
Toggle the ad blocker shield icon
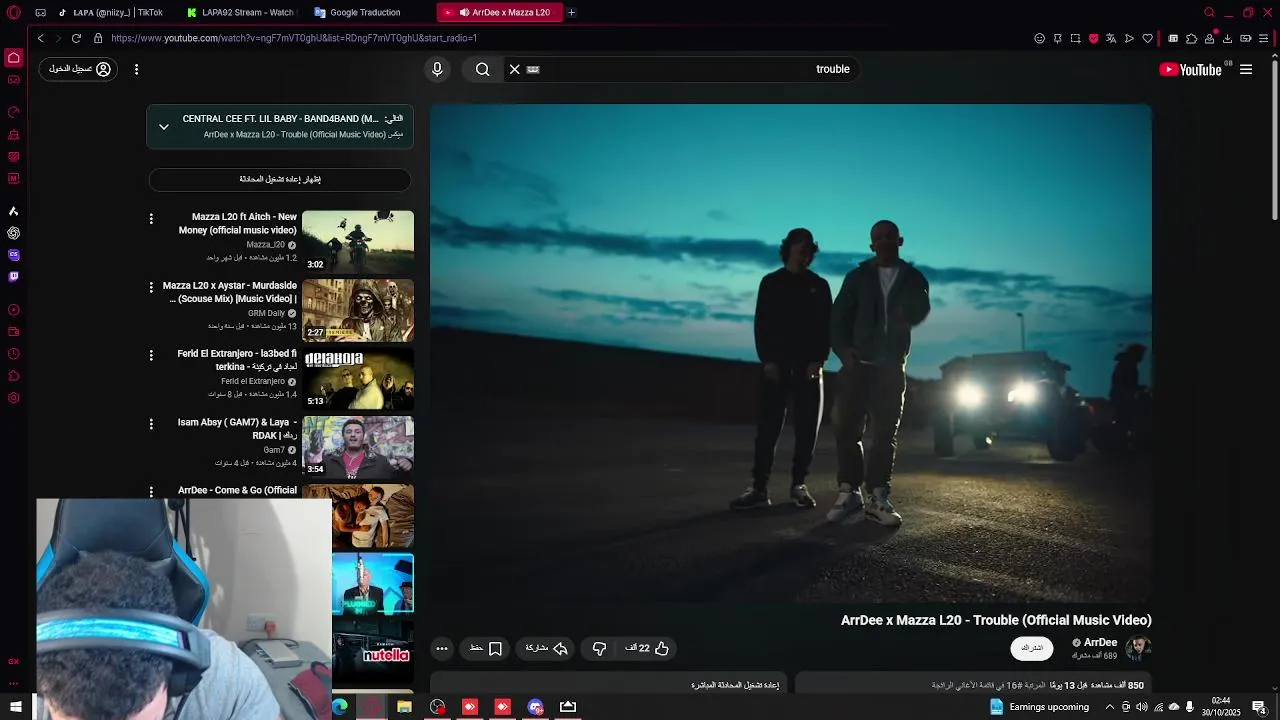click(x=1094, y=38)
